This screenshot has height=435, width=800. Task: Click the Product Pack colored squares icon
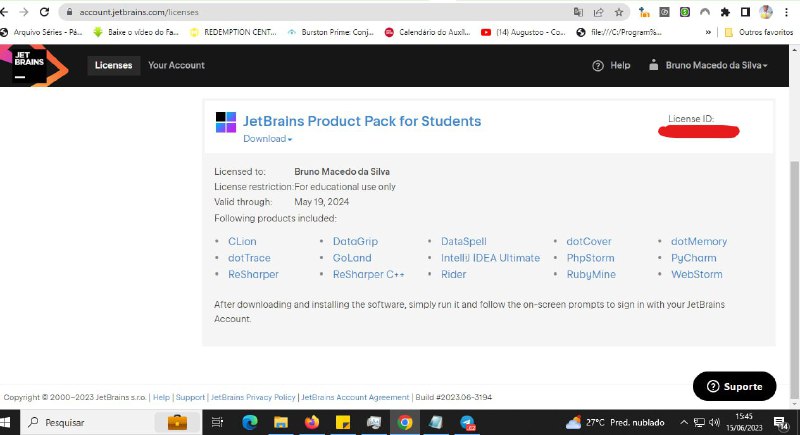coord(226,122)
